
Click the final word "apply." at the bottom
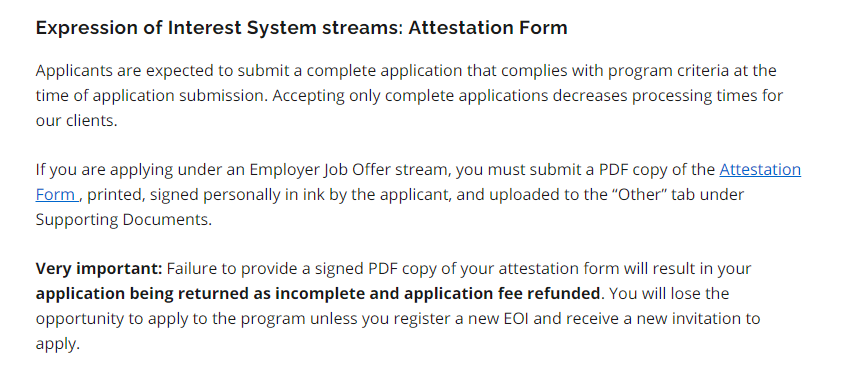58,343
